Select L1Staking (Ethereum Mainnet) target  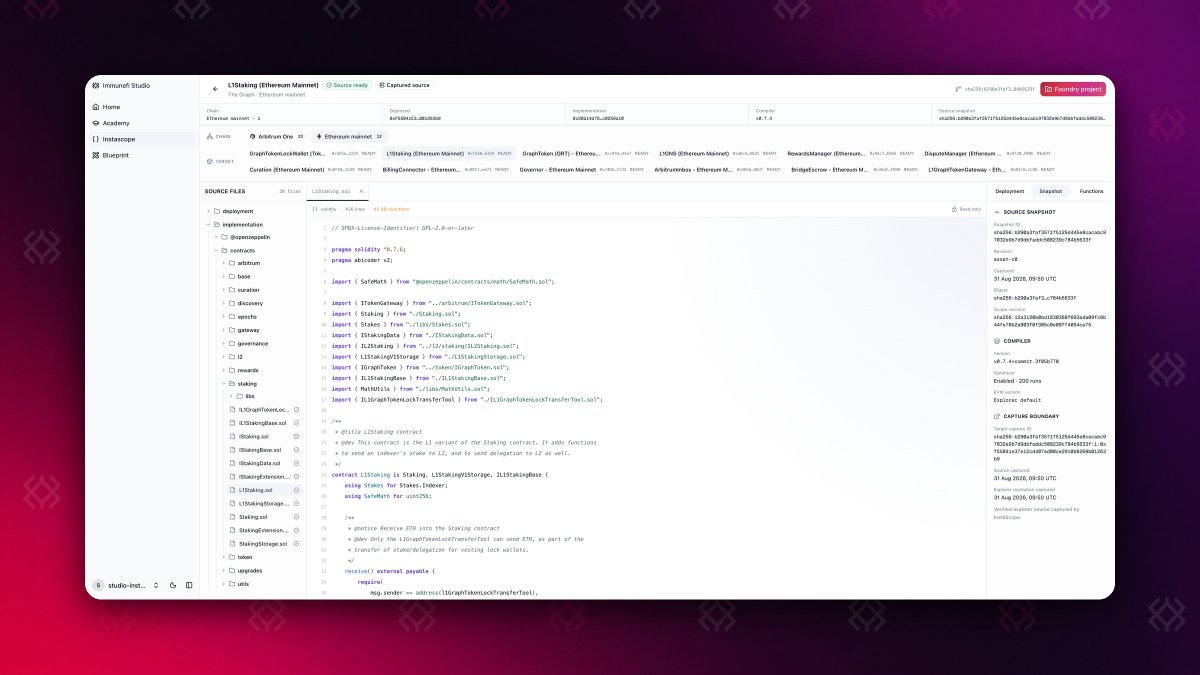click(x=450, y=153)
